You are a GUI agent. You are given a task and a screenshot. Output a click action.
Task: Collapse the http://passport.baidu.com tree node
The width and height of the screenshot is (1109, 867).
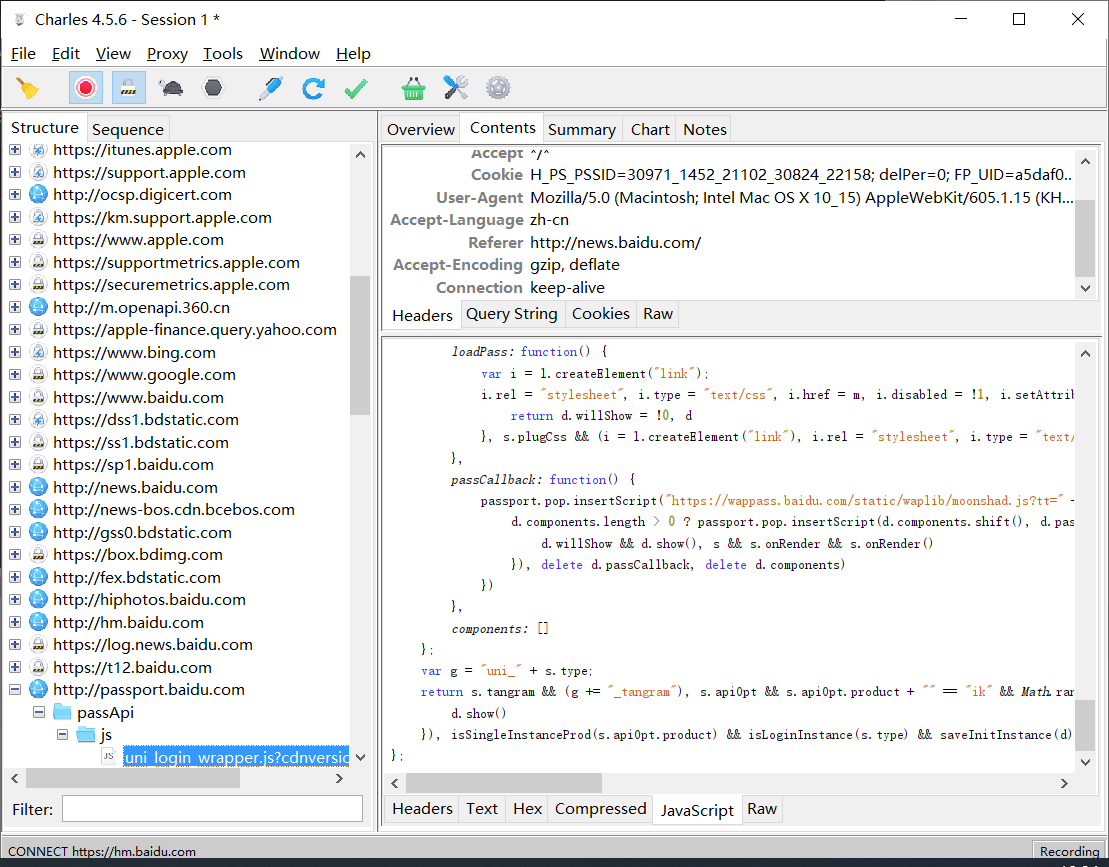[x=15, y=690]
